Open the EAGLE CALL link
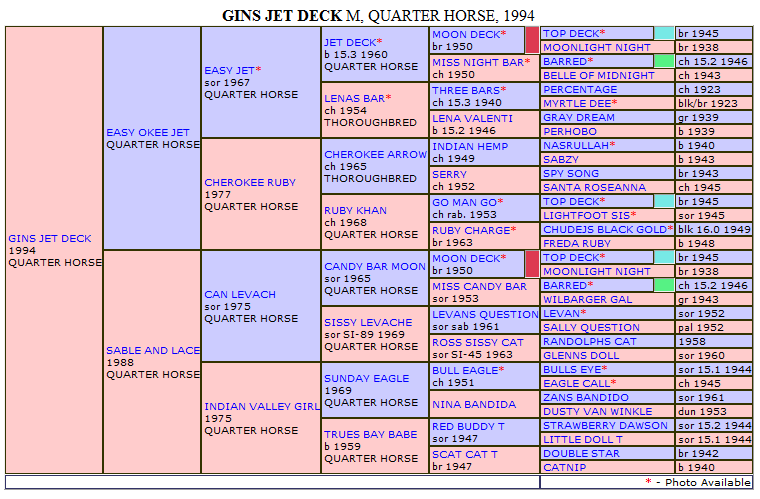 (x=576, y=384)
